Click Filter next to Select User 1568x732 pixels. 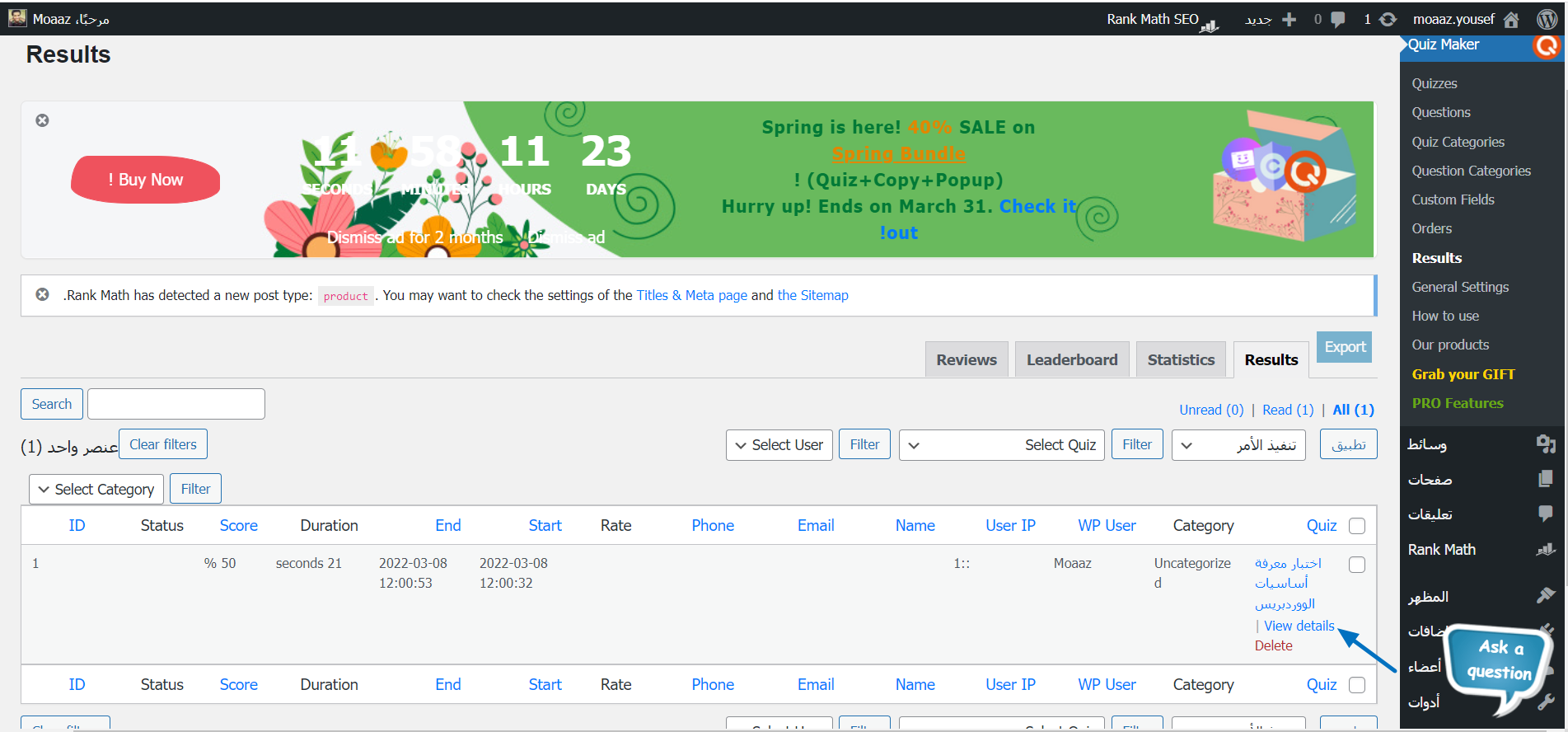point(864,444)
